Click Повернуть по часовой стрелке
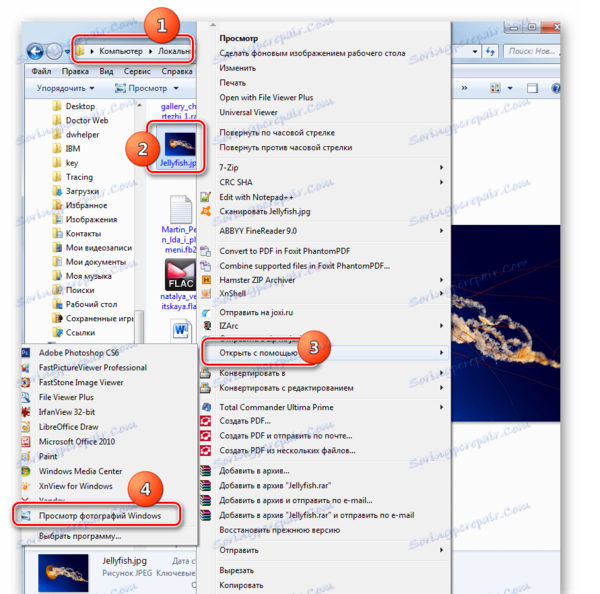 277,133
